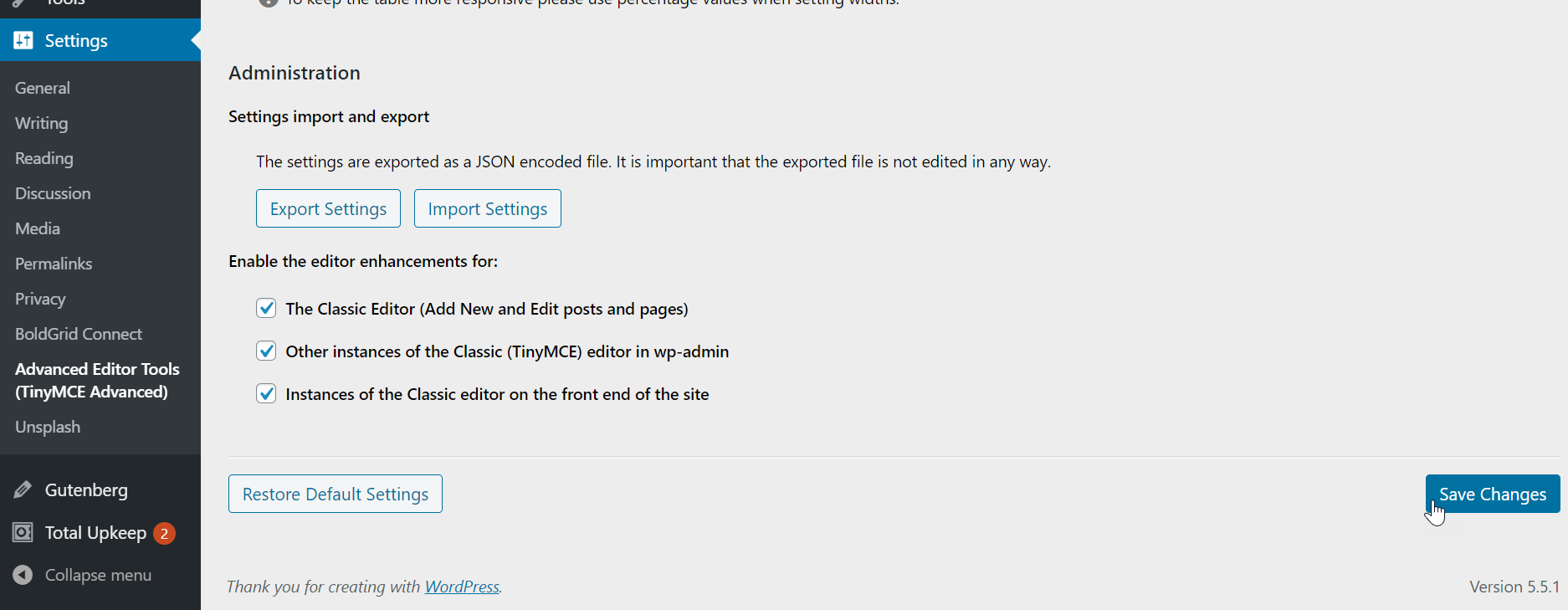
Task: Open the Gutenberg menu section
Action: coord(86,490)
